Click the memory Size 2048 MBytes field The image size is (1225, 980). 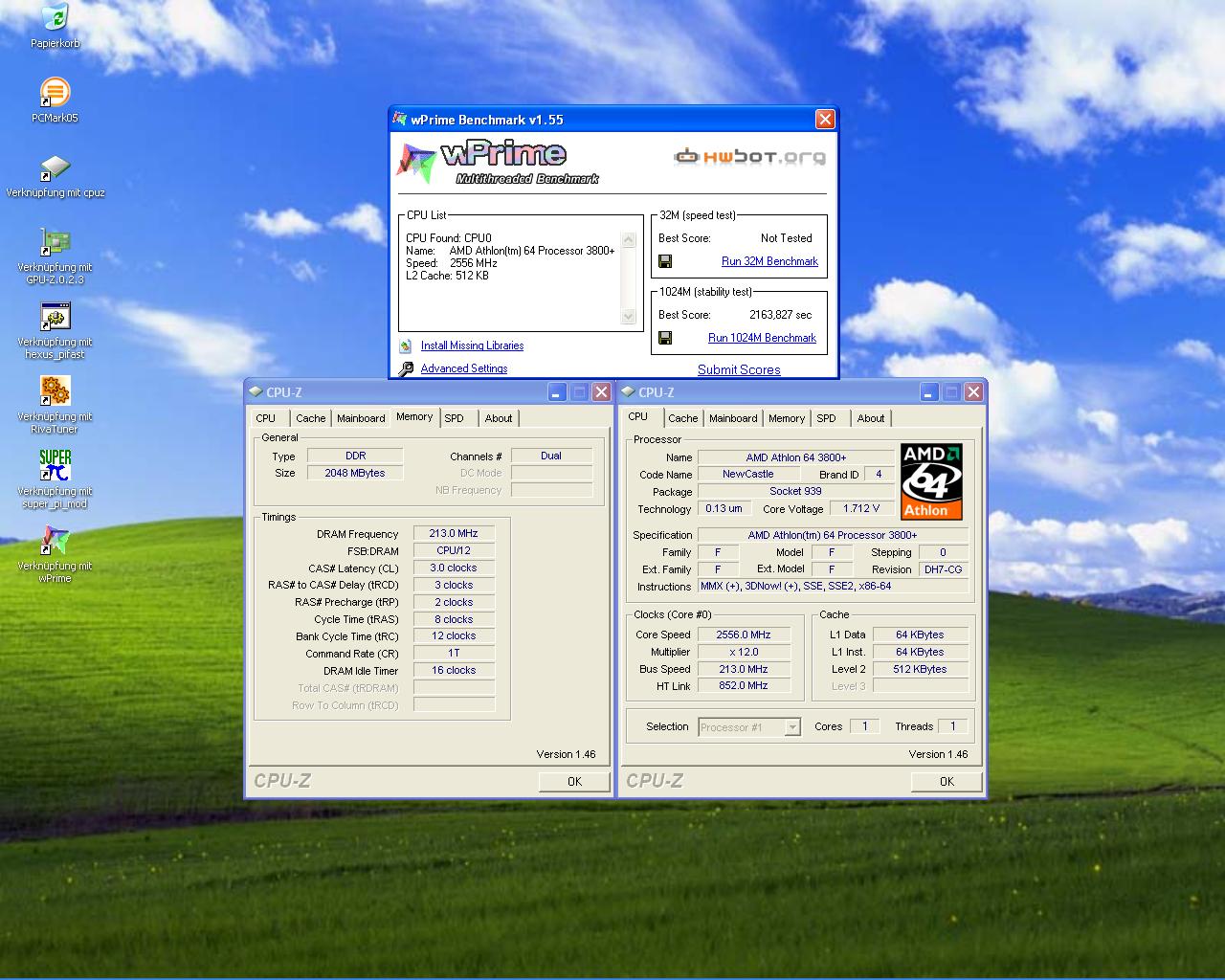tap(355, 473)
